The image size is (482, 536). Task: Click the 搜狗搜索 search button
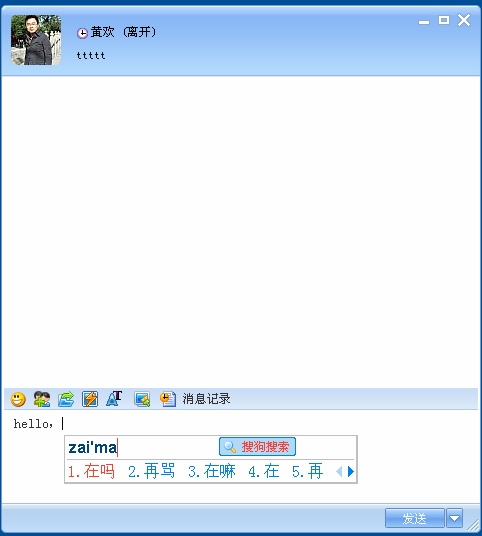pos(257,446)
